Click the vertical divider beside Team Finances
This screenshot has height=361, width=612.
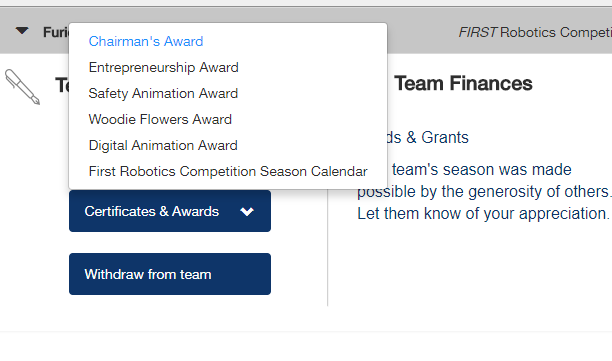327,248
